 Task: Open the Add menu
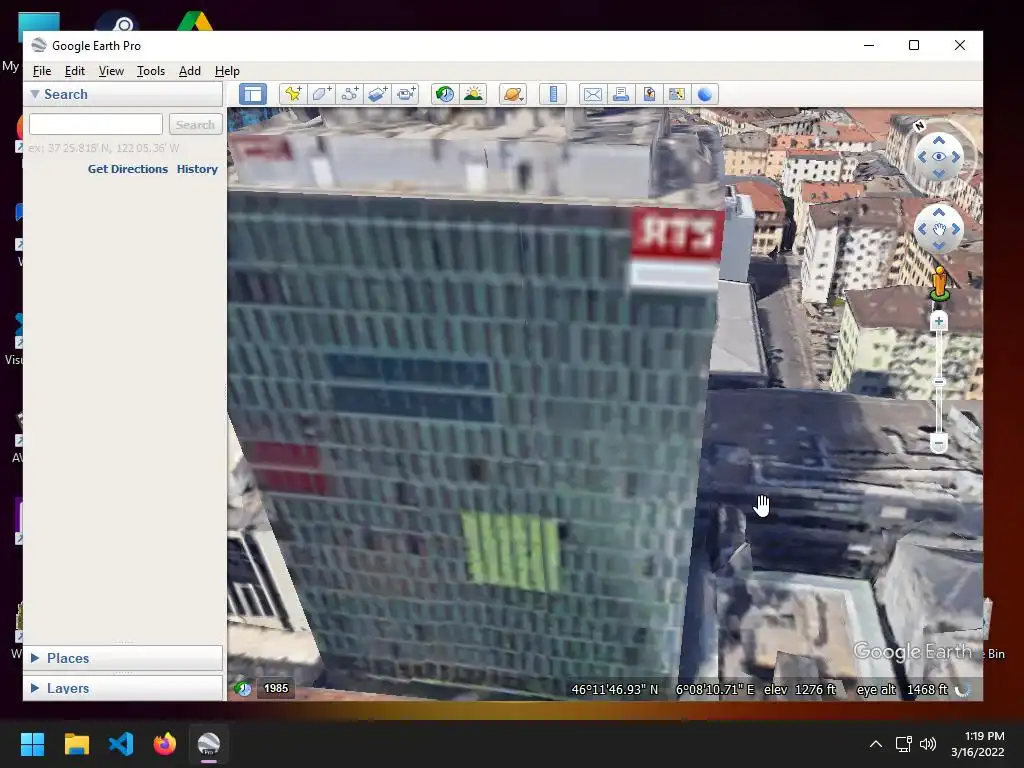point(189,71)
